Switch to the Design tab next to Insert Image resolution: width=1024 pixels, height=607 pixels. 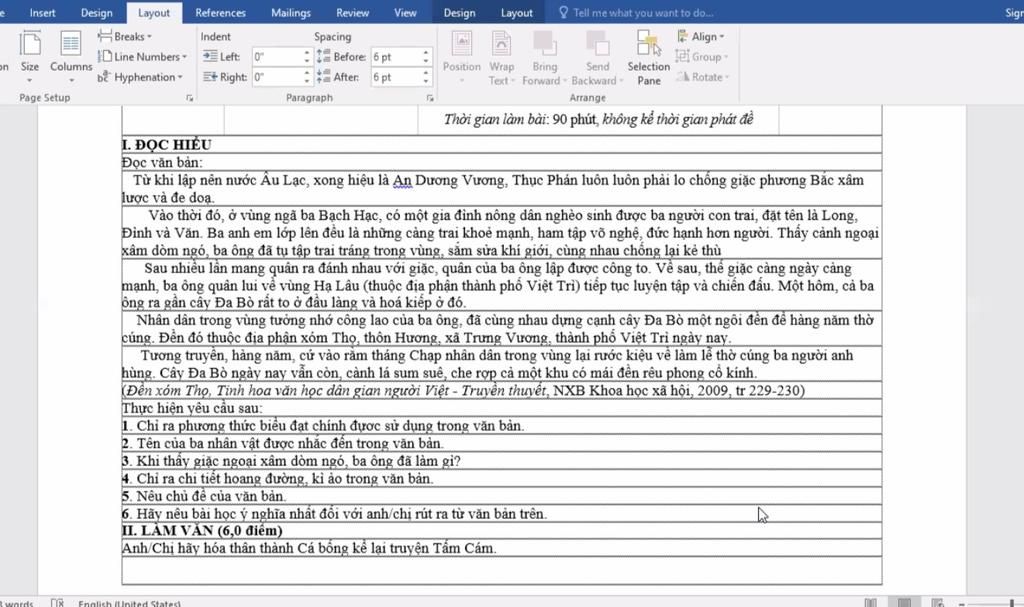pos(97,12)
